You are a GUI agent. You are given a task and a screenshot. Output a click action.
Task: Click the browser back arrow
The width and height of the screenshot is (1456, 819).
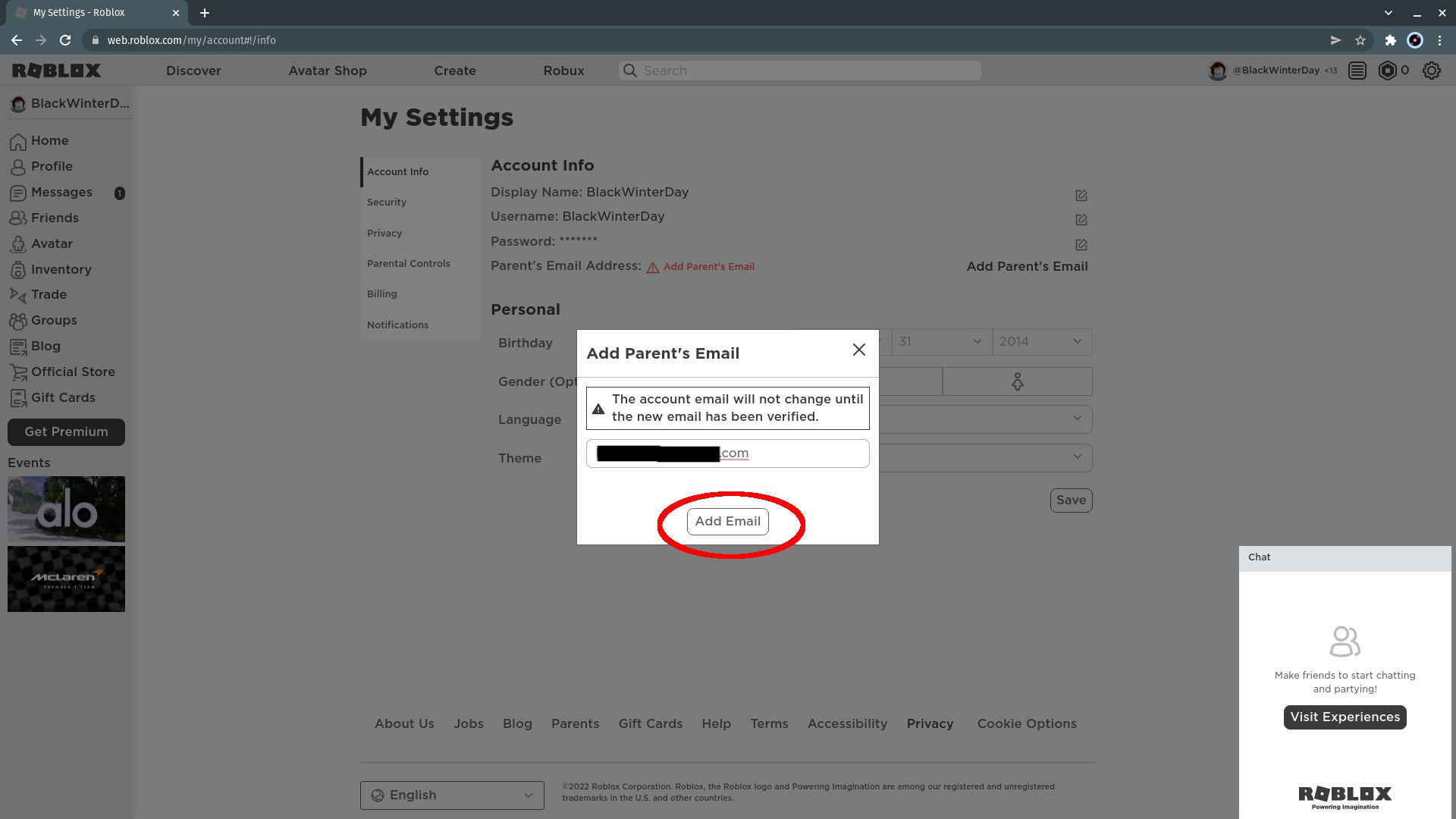click(x=17, y=40)
